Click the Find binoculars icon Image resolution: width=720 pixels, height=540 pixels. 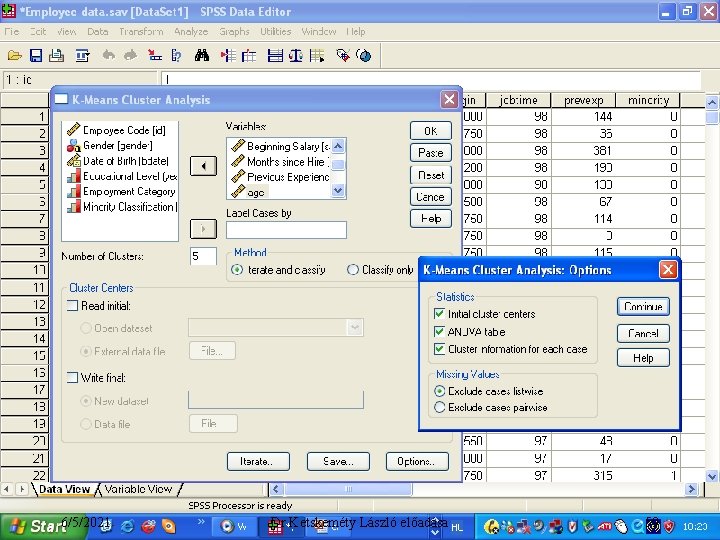click(202, 56)
